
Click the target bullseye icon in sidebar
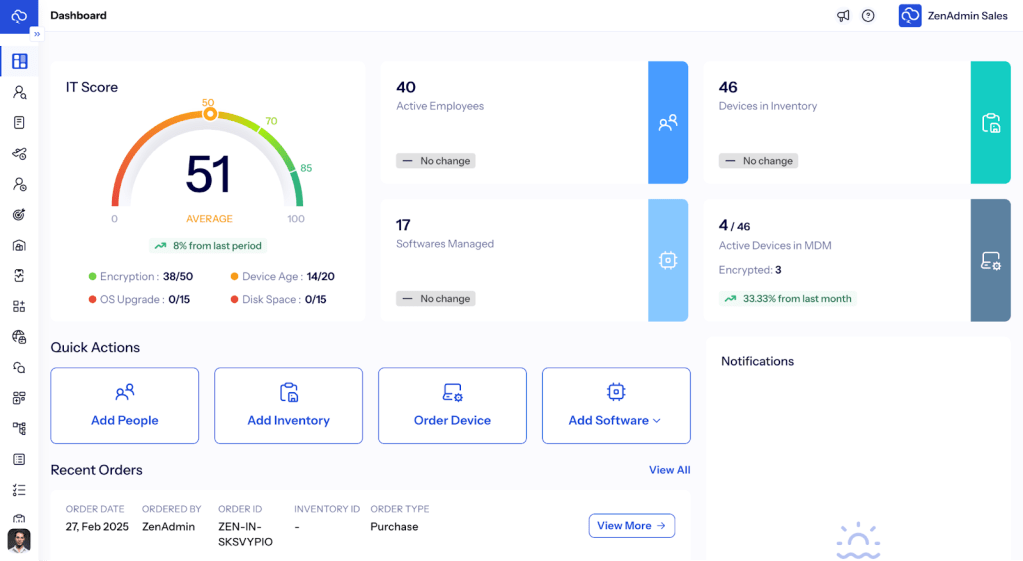coord(19,215)
